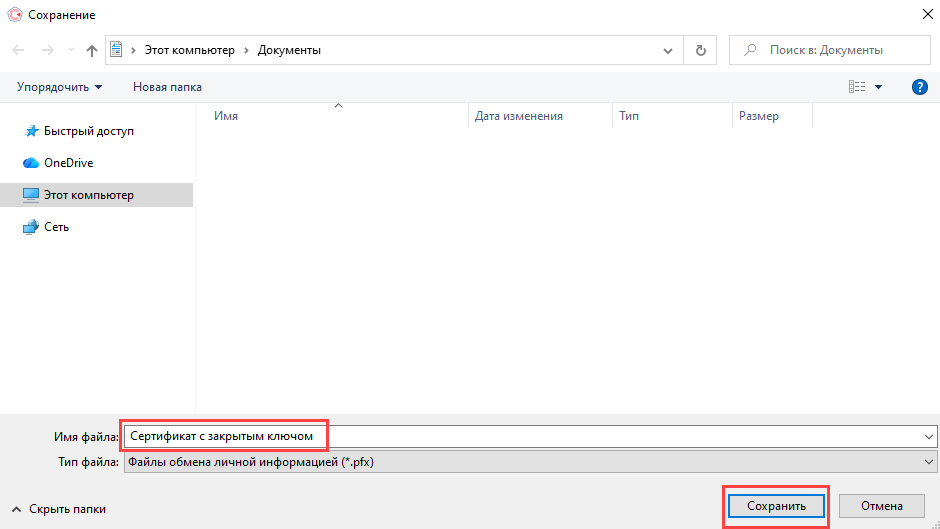Click the Network icon in sidebar
This screenshot has width=940, height=529.
(31, 227)
